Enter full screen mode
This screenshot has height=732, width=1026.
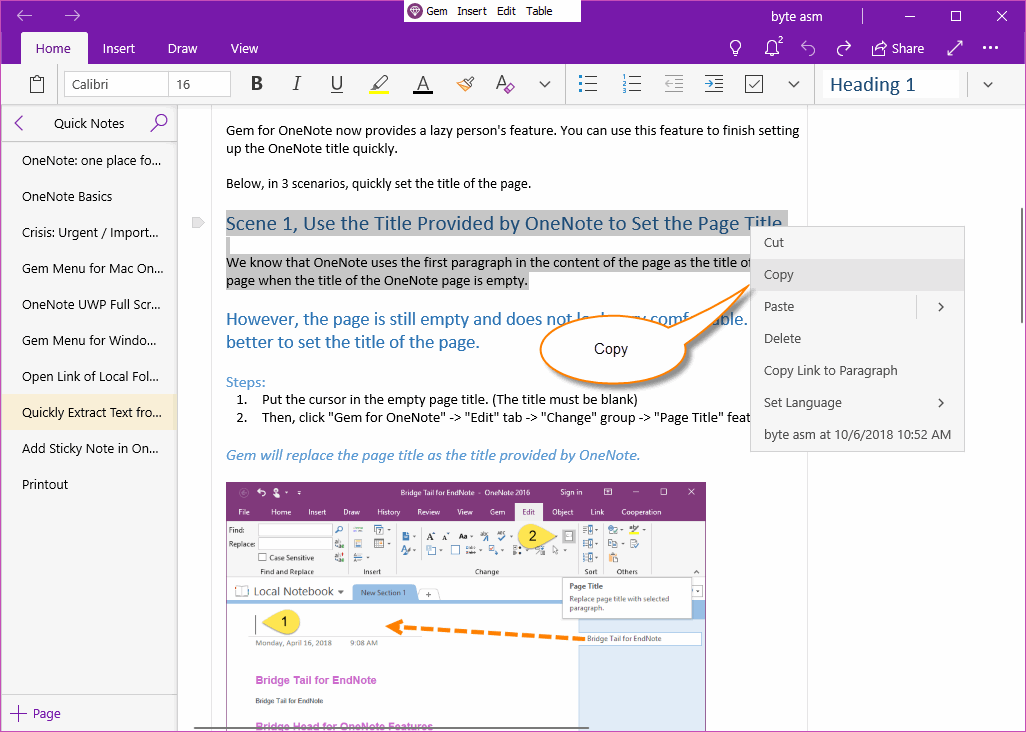(955, 48)
